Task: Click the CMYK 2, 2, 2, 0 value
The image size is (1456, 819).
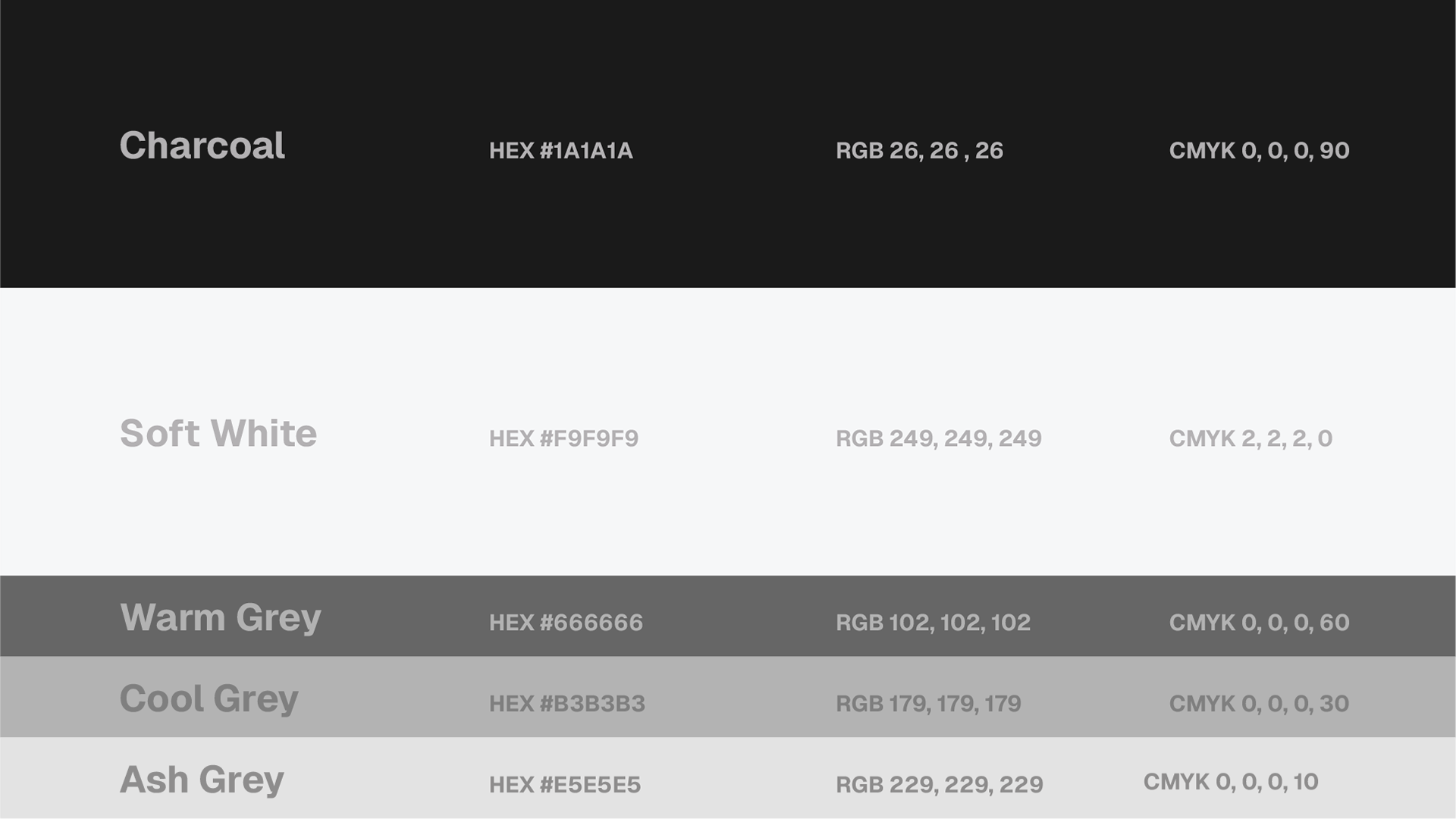Action: [1250, 438]
